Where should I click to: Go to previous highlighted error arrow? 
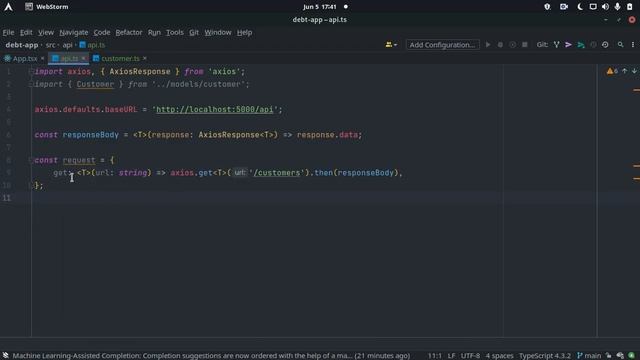click(624, 71)
